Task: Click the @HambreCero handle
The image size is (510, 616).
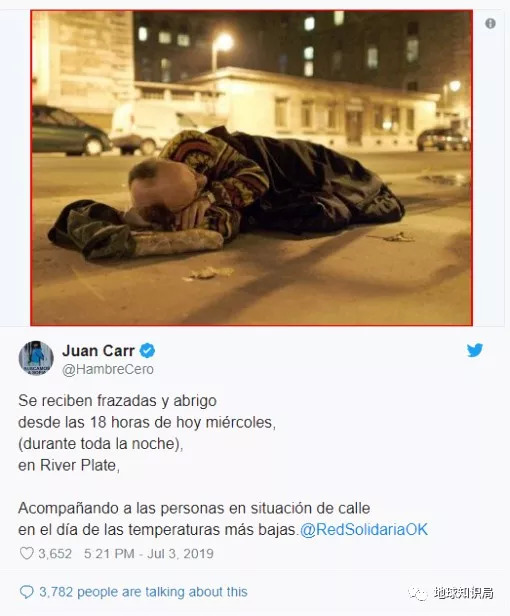Action: click(x=108, y=370)
